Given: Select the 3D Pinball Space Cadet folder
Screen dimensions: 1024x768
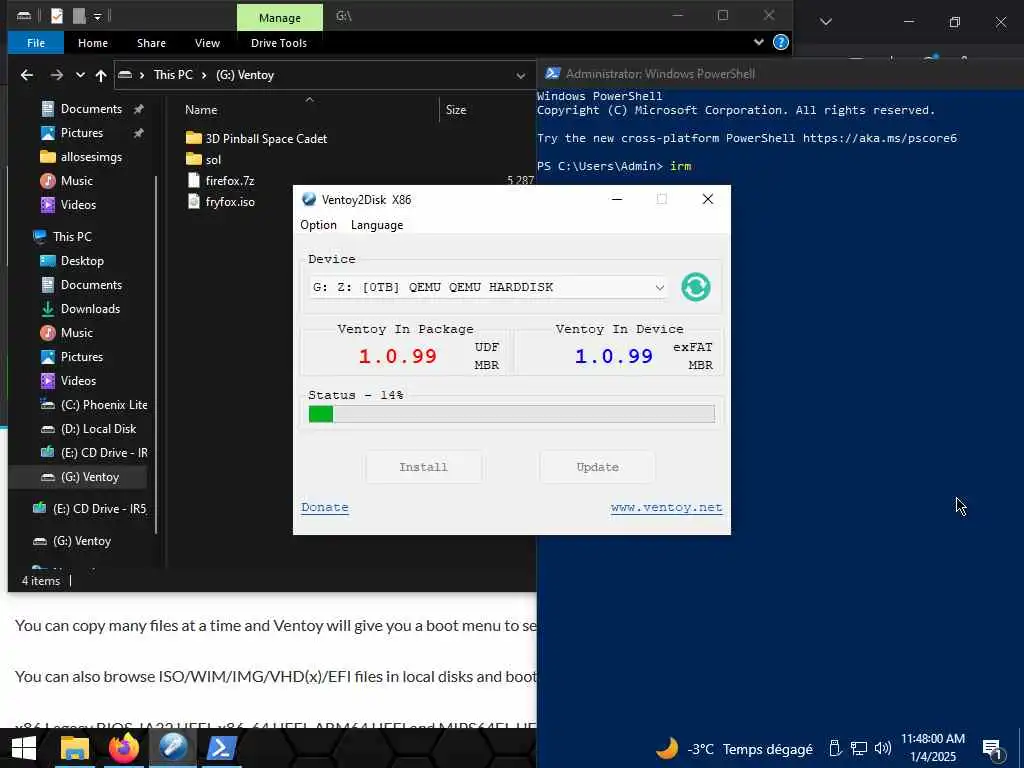Looking at the screenshot, I should click(256, 138).
